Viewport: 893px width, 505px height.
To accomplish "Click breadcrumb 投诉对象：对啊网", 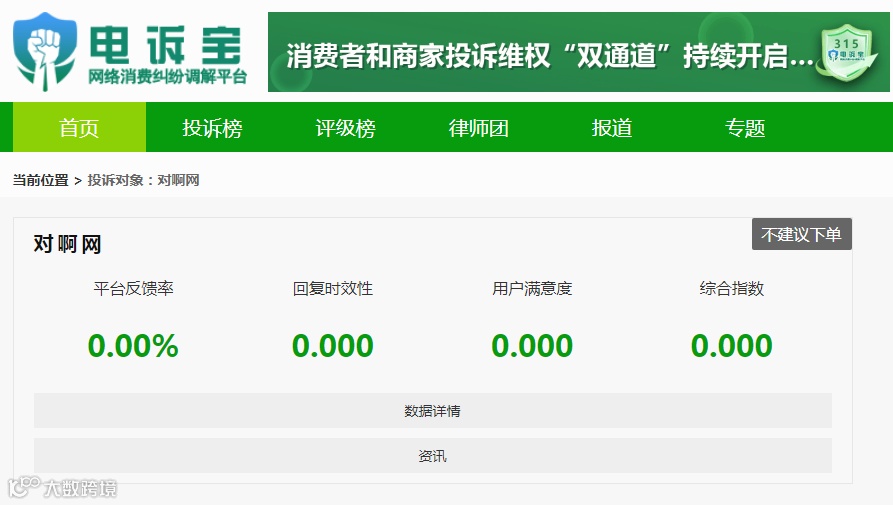I will click(x=143, y=180).
